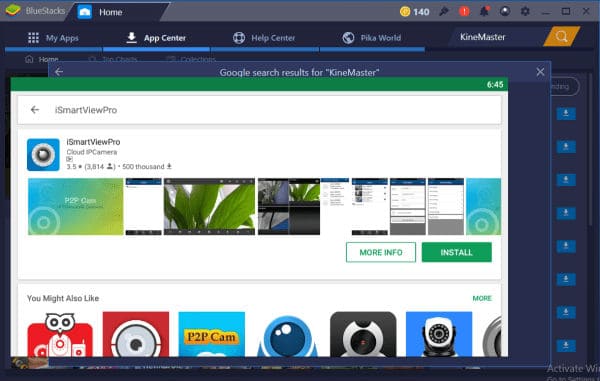Image resolution: width=600 pixels, height=381 pixels.
Task: Open the P2P Cam promo screenshot thumbnail
Action: [x=76, y=207]
